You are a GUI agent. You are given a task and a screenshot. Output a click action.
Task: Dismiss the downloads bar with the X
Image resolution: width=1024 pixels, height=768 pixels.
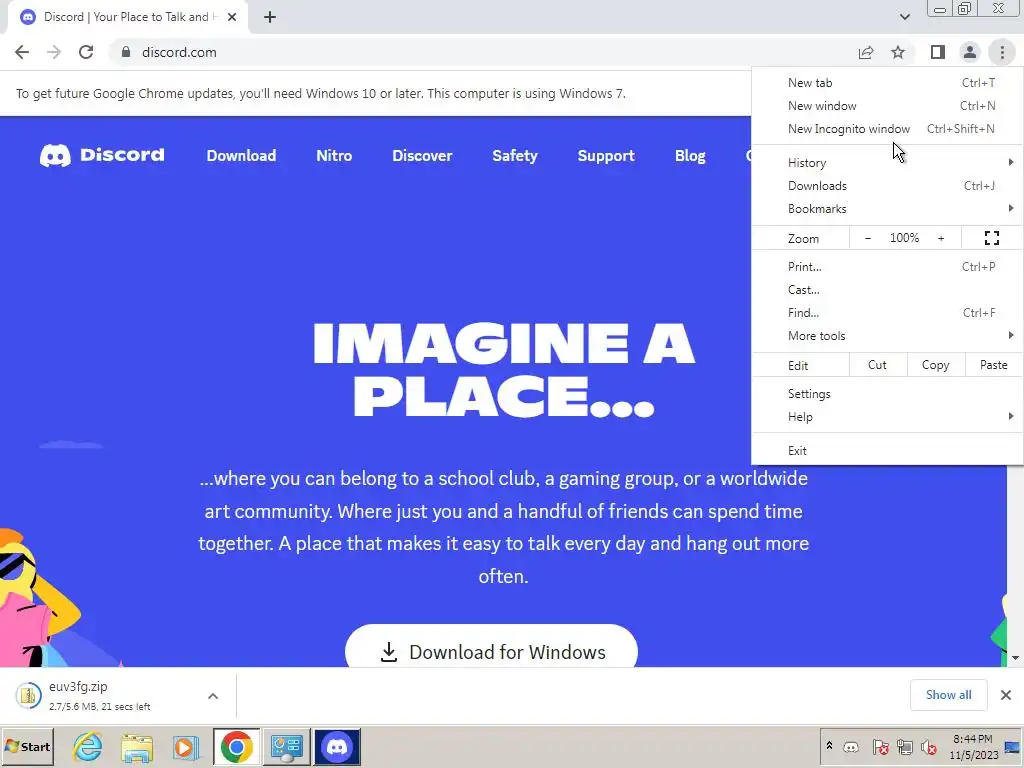[x=1006, y=695]
